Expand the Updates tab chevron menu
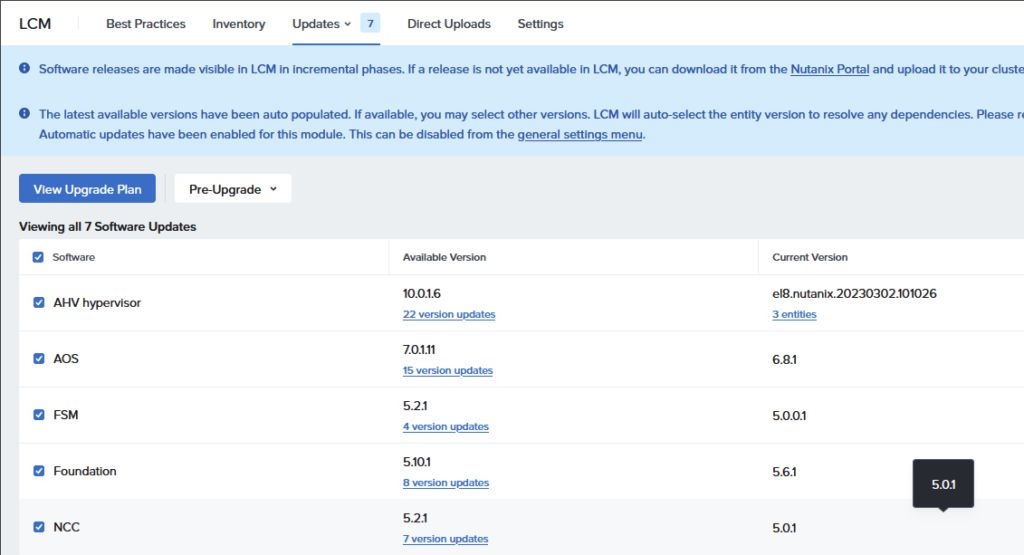Image resolution: width=1024 pixels, height=555 pixels. coord(347,24)
